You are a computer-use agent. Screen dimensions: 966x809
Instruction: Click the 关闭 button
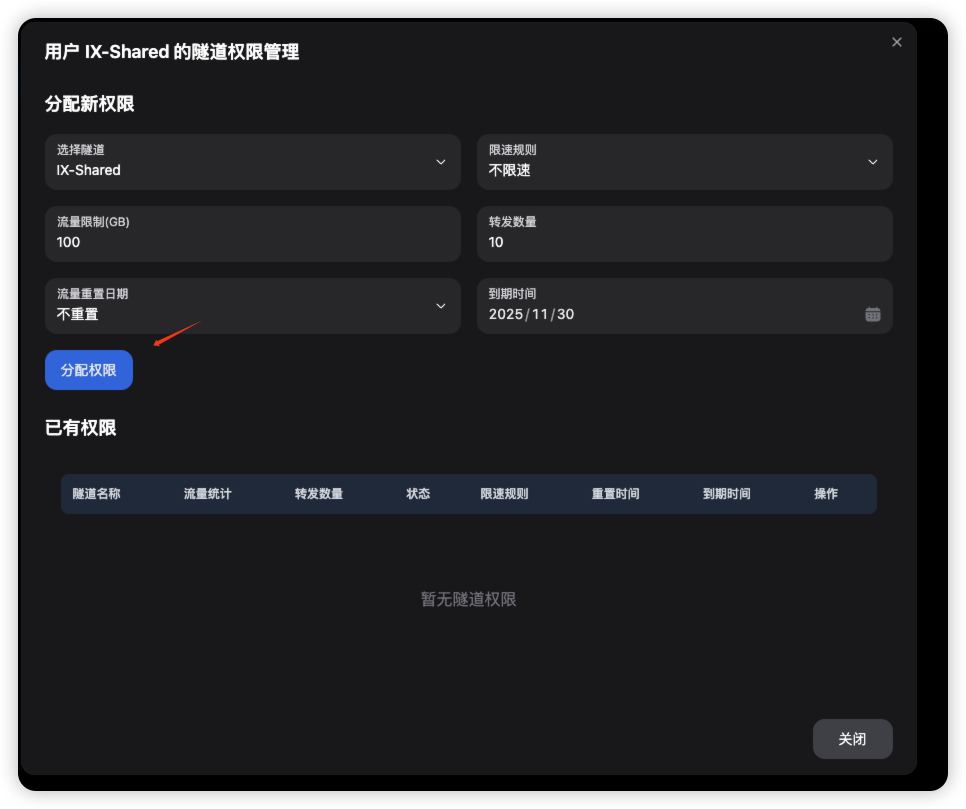click(x=852, y=739)
